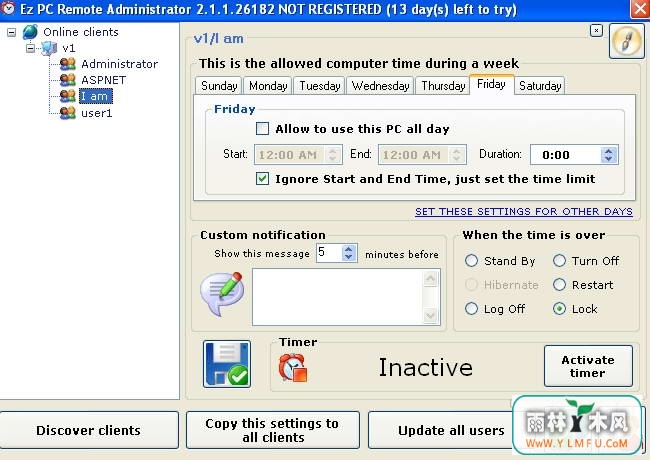Screen dimensions: 650x460
Task: Click the Administrator user icon
Action: [68, 64]
